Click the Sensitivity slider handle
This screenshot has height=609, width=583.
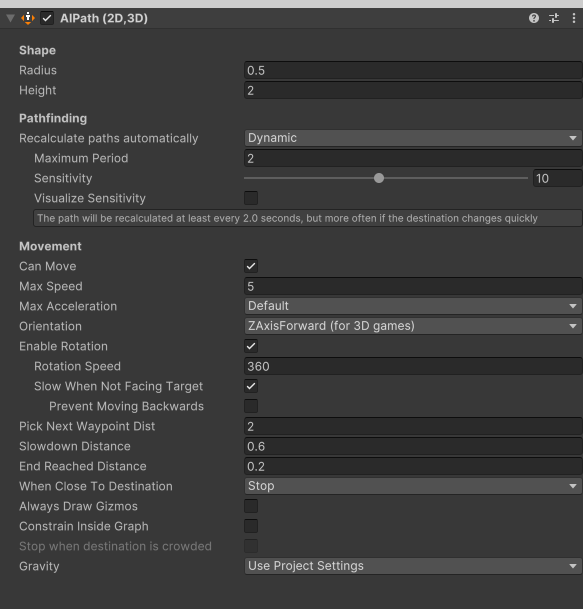pyautogui.click(x=379, y=178)
